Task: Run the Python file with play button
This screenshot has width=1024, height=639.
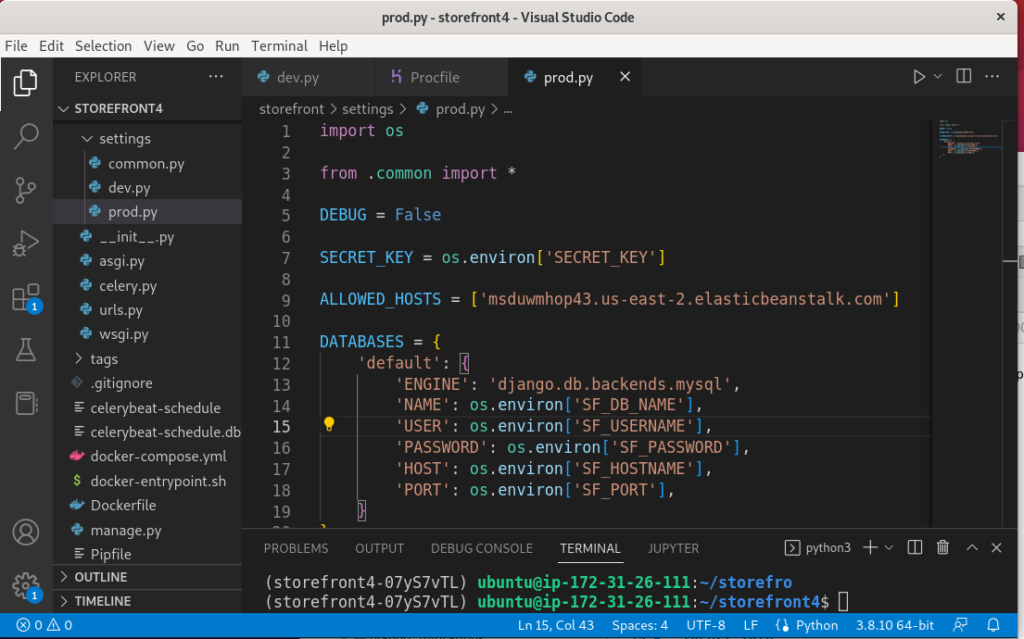Action: pos(919,77)
